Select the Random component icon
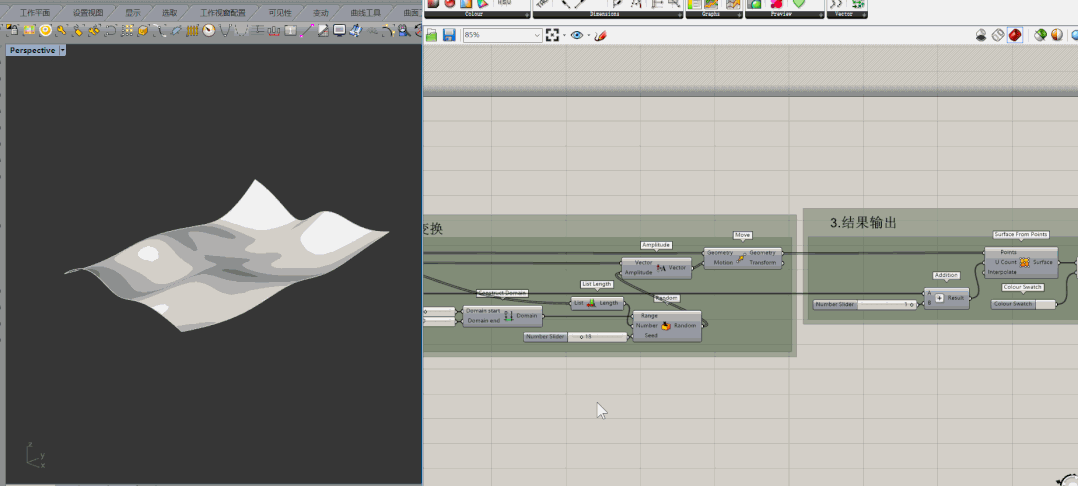 (x=666, y=326)
